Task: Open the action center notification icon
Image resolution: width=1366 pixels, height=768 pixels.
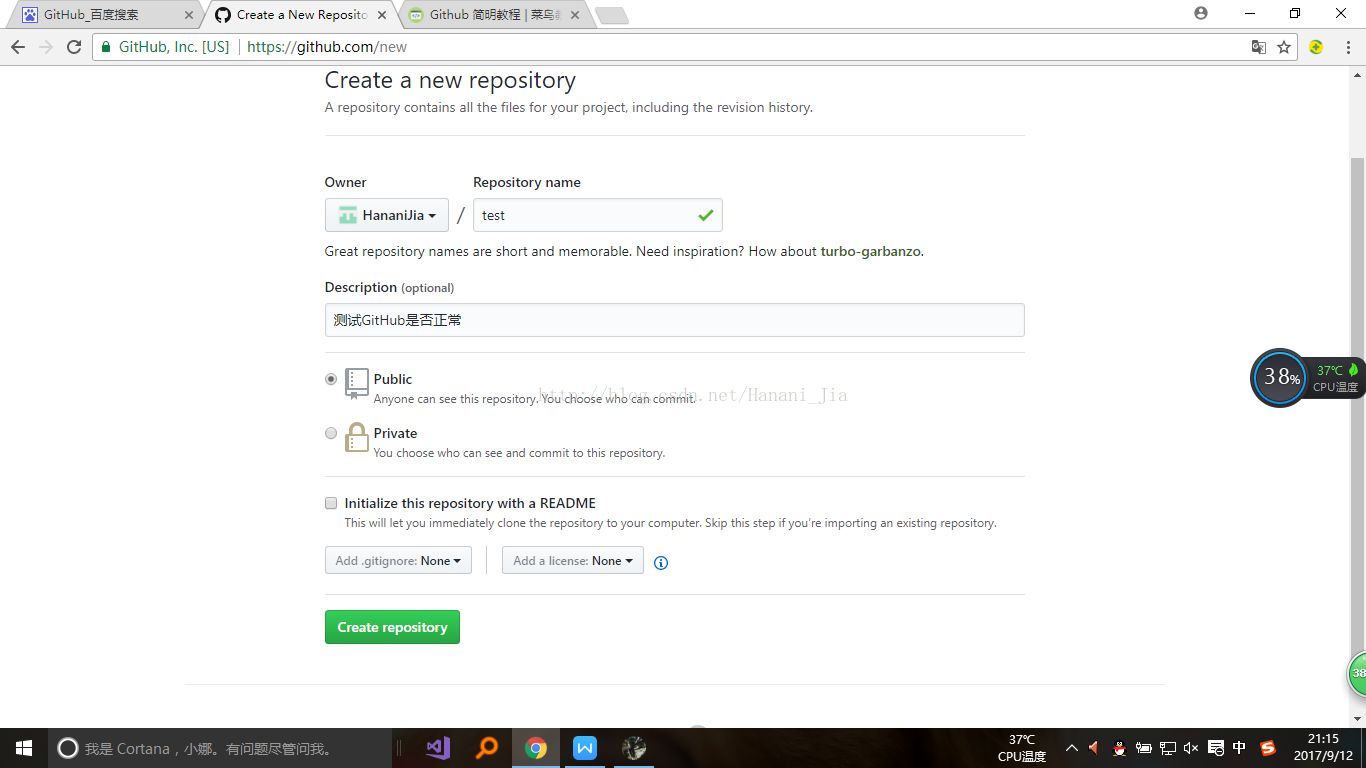Action: tap(1216, 748)
